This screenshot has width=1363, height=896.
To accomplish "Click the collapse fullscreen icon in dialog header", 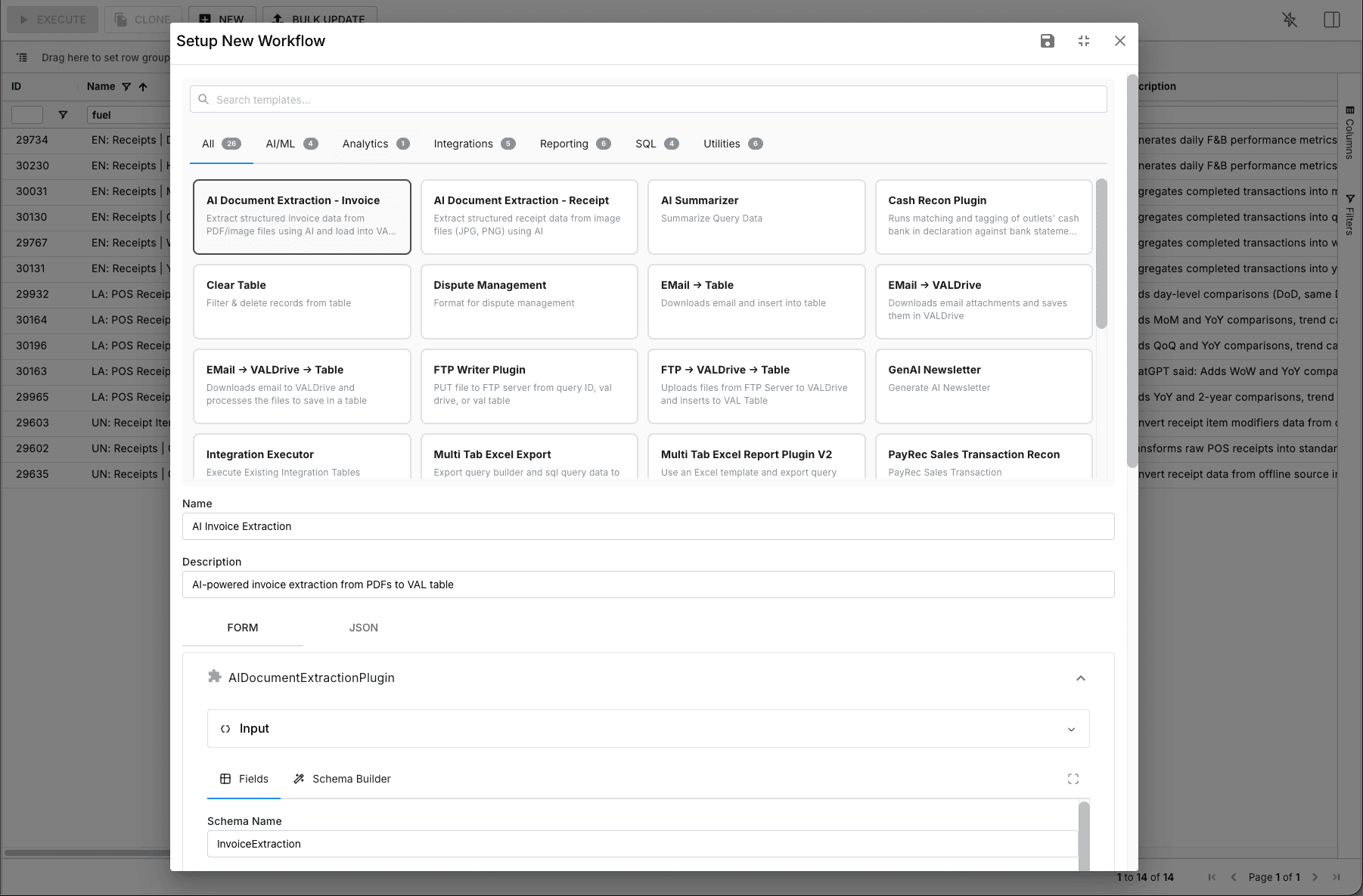I will pyautogui.click(x=1084, y=41).
